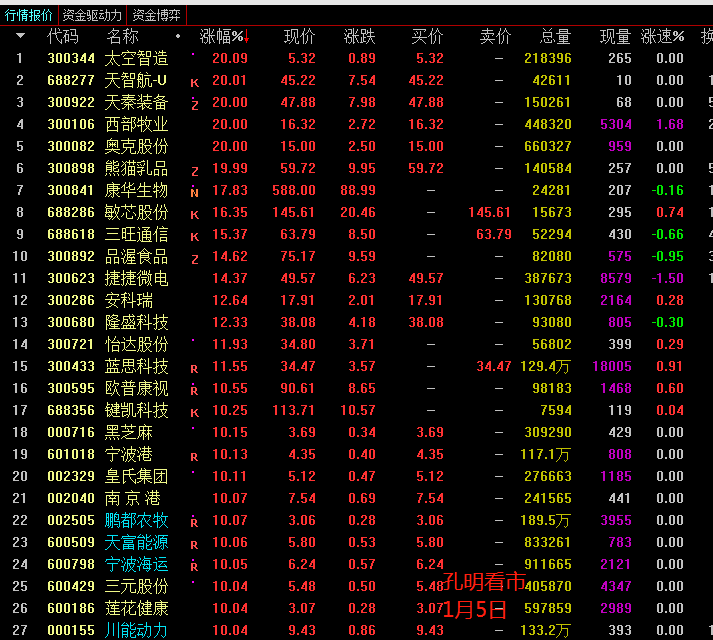The width and height of the screenshot is (713, 640).
Task: Click the R marker on 天富能源 row
Action: 194,545
